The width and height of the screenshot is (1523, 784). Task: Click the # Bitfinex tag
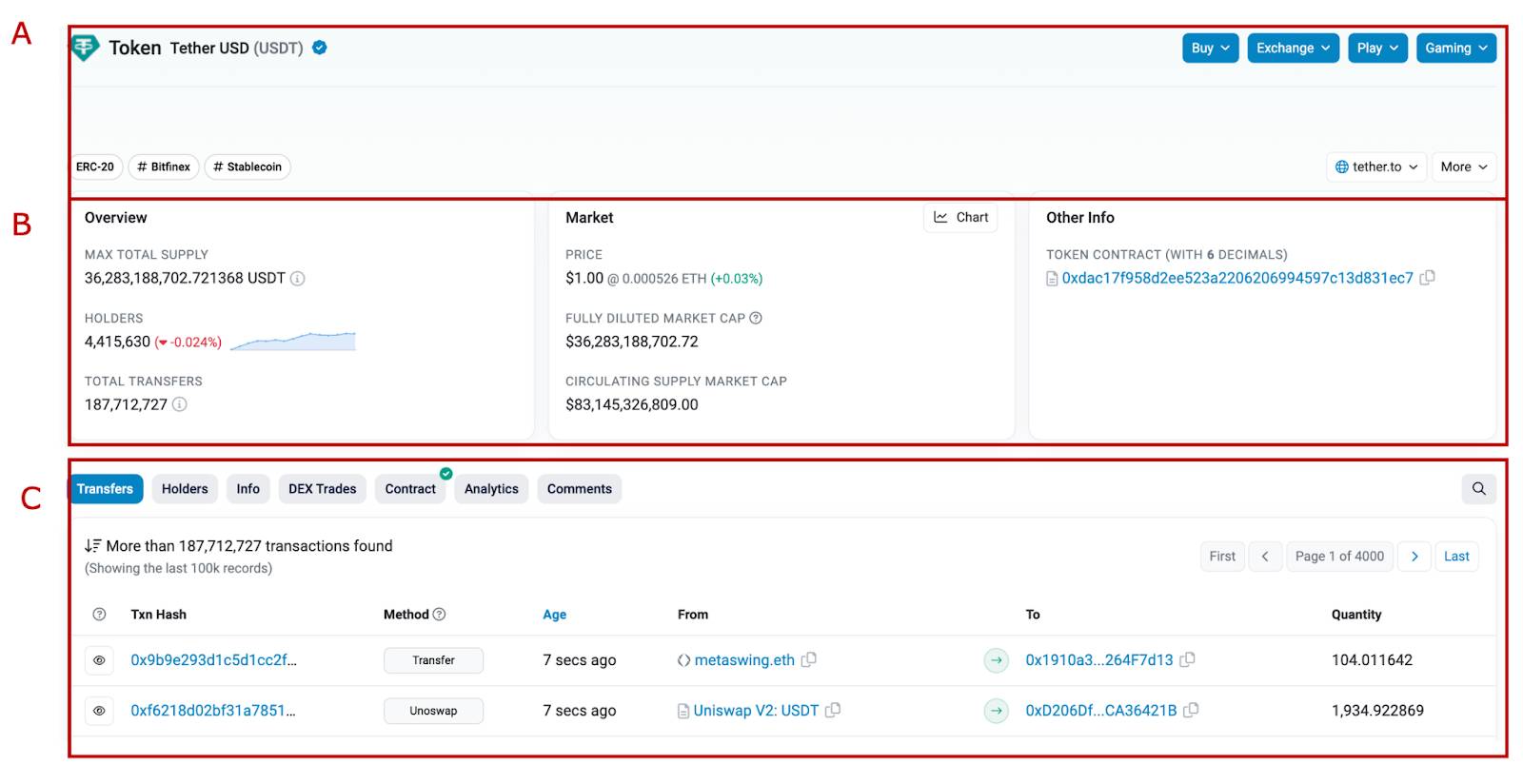click(164, 167)
